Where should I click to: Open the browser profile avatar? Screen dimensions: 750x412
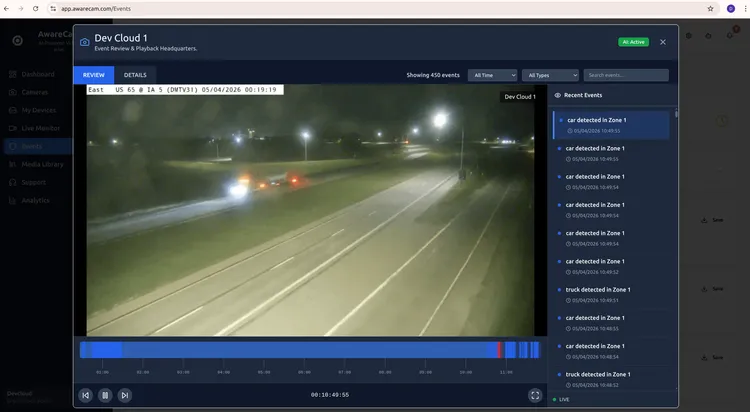[x=730, y=9]
